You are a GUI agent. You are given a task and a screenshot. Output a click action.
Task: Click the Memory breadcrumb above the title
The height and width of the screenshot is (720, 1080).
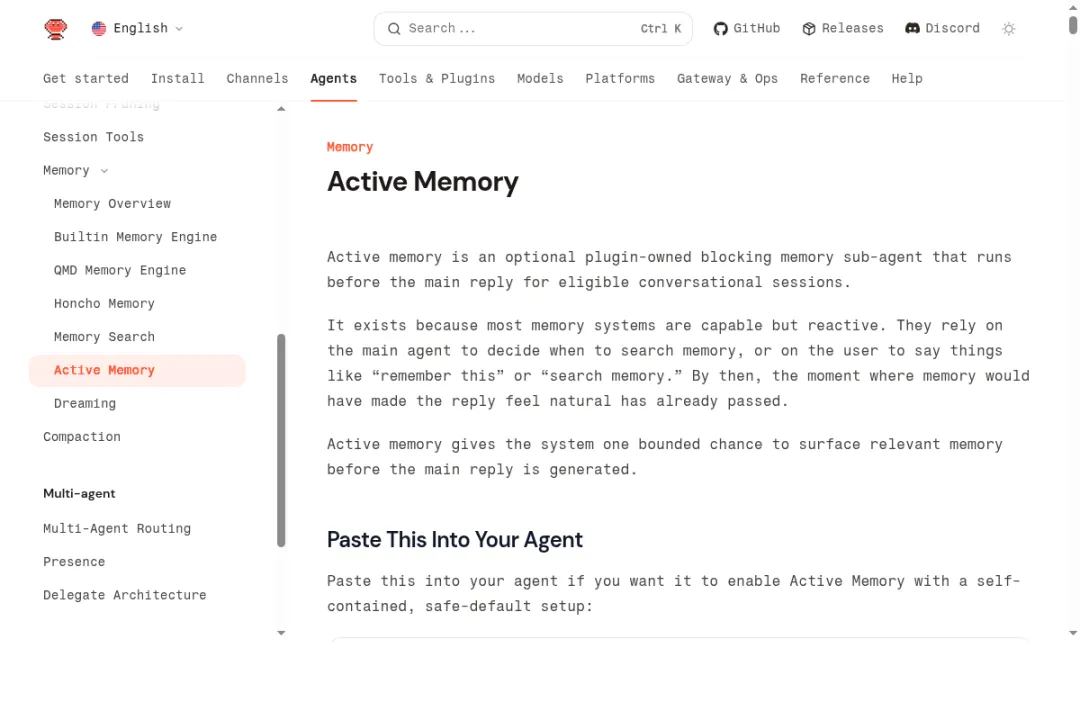coord(349,147)
